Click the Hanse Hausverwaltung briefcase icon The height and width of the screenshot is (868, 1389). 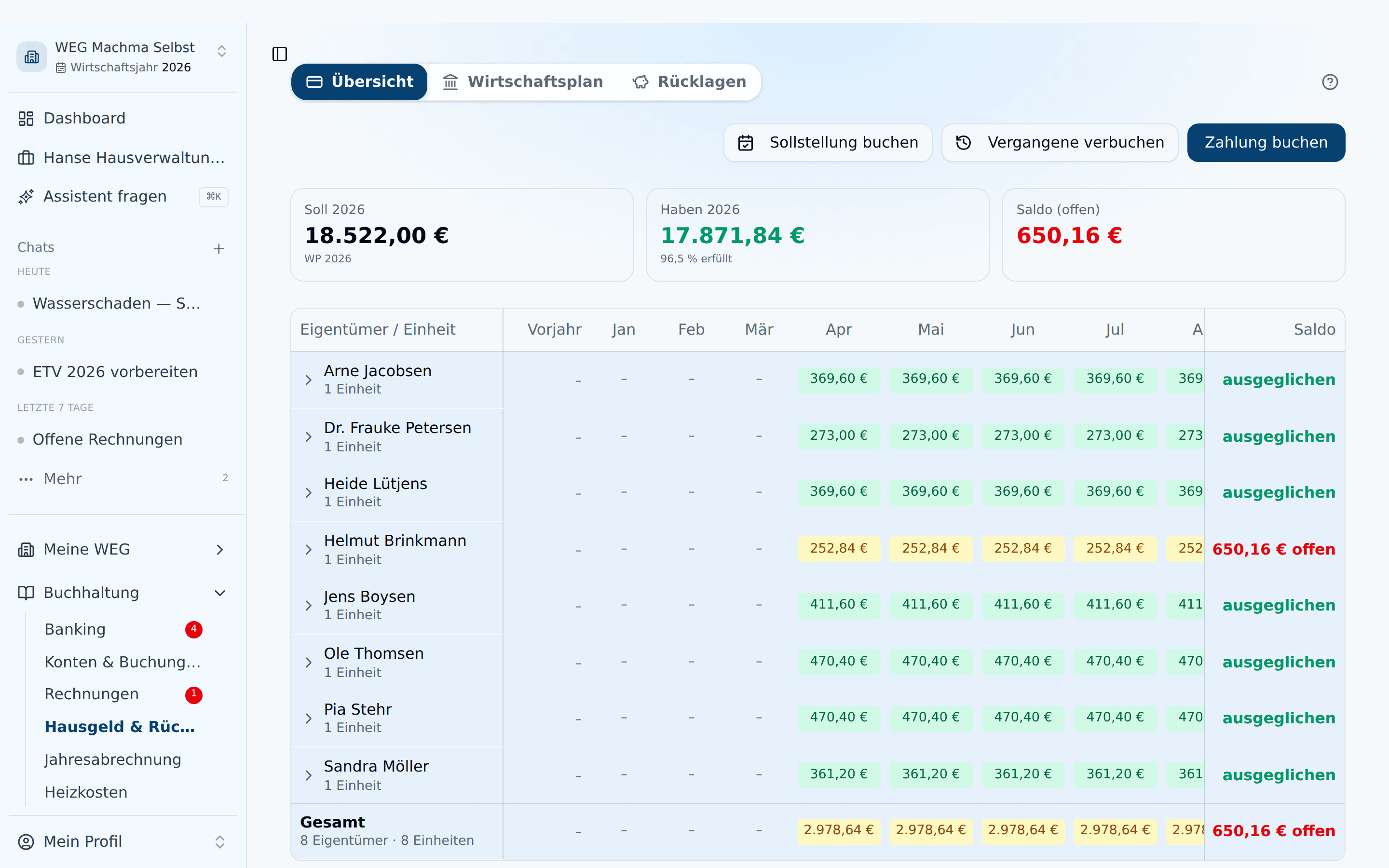point(26,157)
